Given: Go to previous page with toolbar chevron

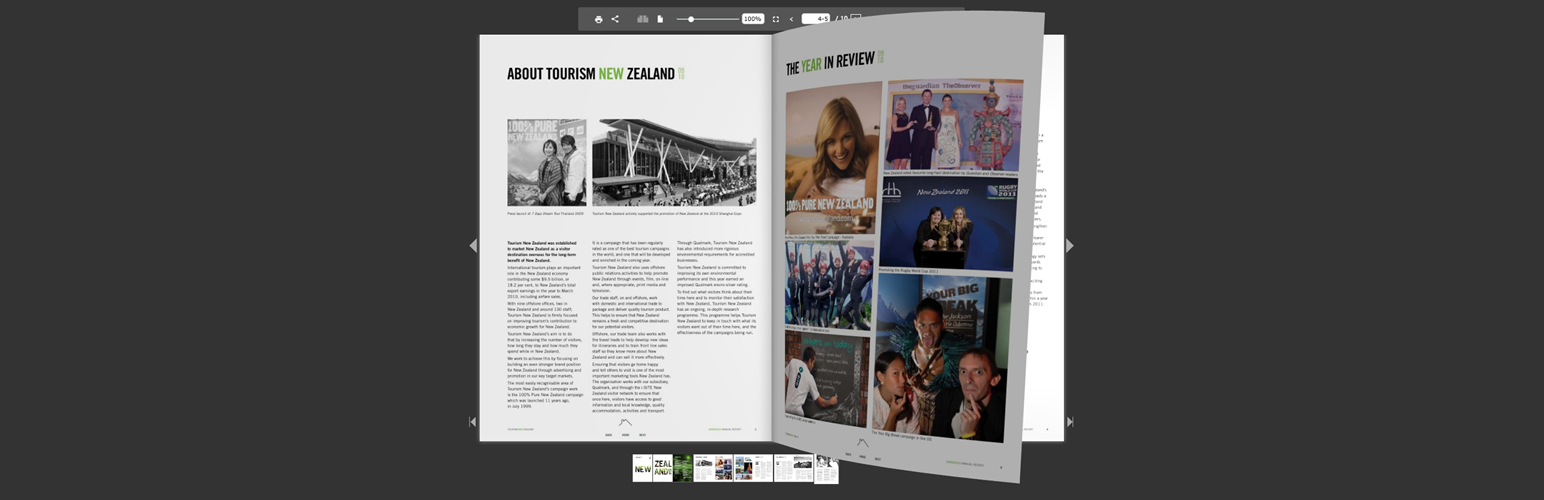Looking at the screenshot, I should 791,19.
